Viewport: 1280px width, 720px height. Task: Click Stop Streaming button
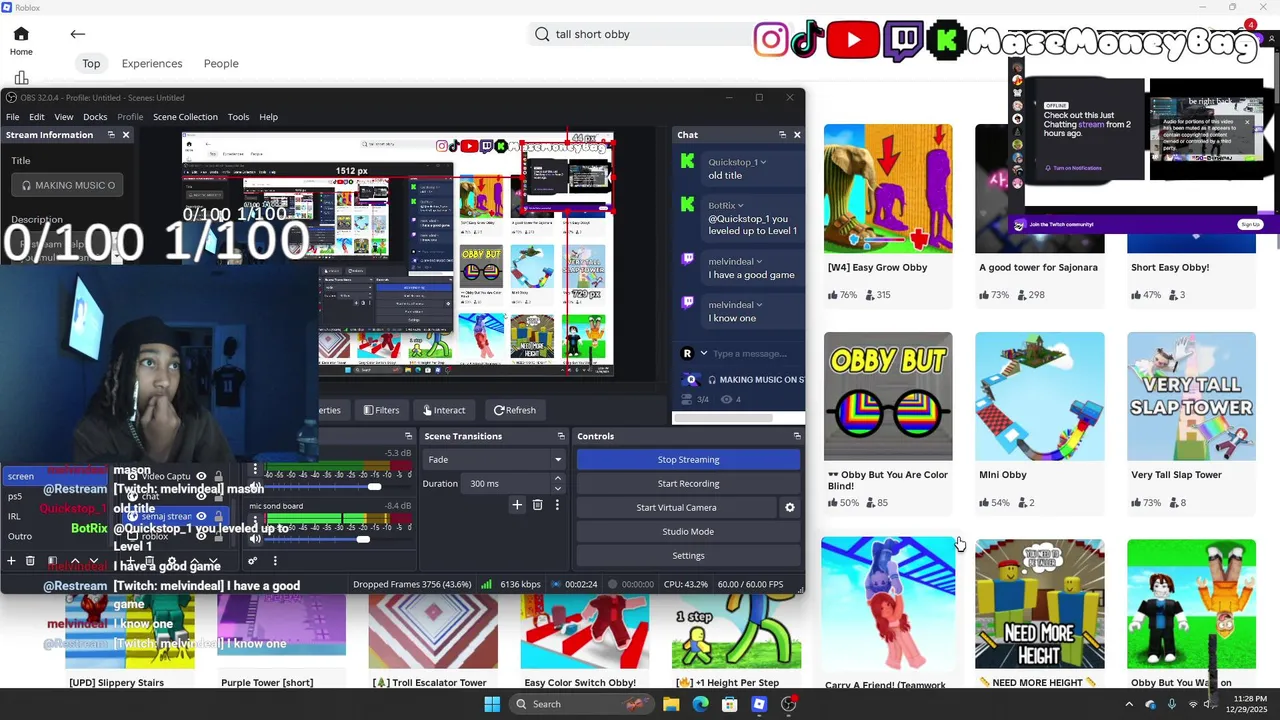(x=688, y=460)
